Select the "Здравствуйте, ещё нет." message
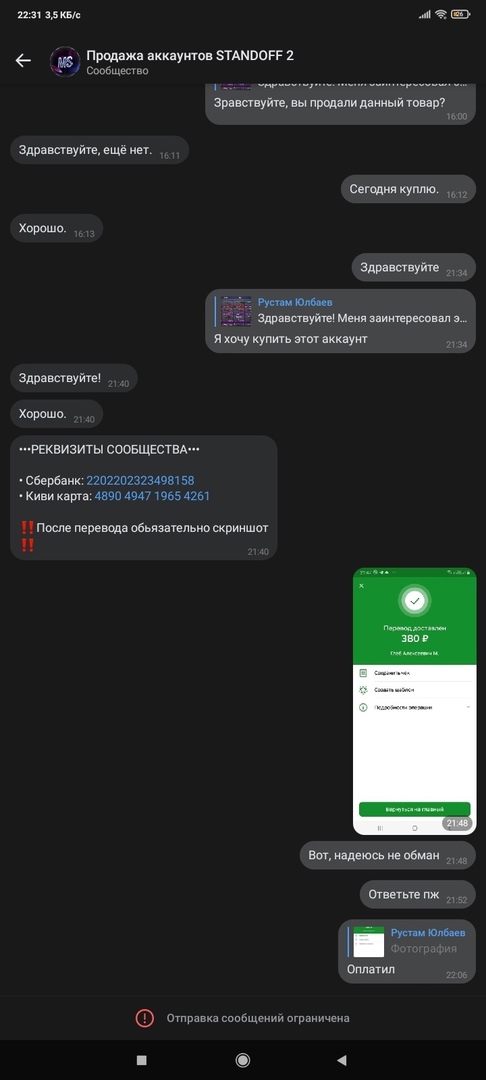The width and height of the screenshot is (486, 1080). pyautogui.click(x=99, y=150)
